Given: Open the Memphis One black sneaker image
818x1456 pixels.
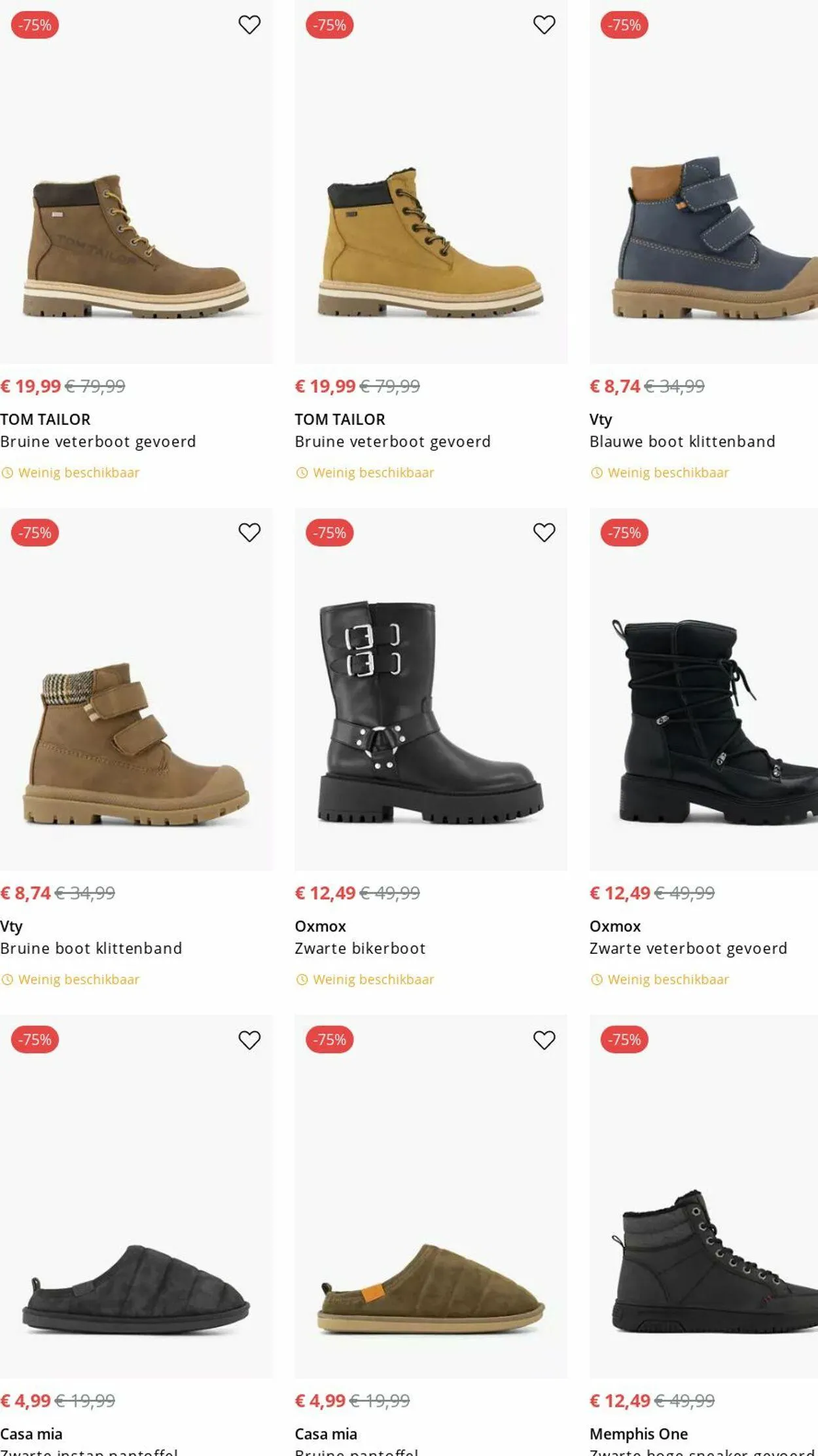Looking at the screenshot, I should pyautogui.click(x=703, y=1260).
